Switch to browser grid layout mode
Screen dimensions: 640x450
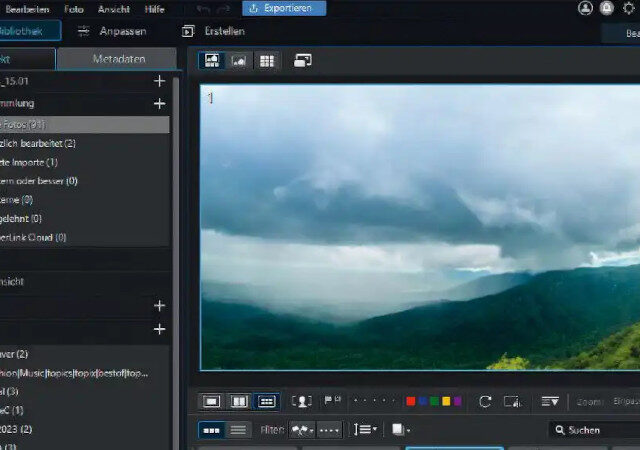tap(267, 61)
